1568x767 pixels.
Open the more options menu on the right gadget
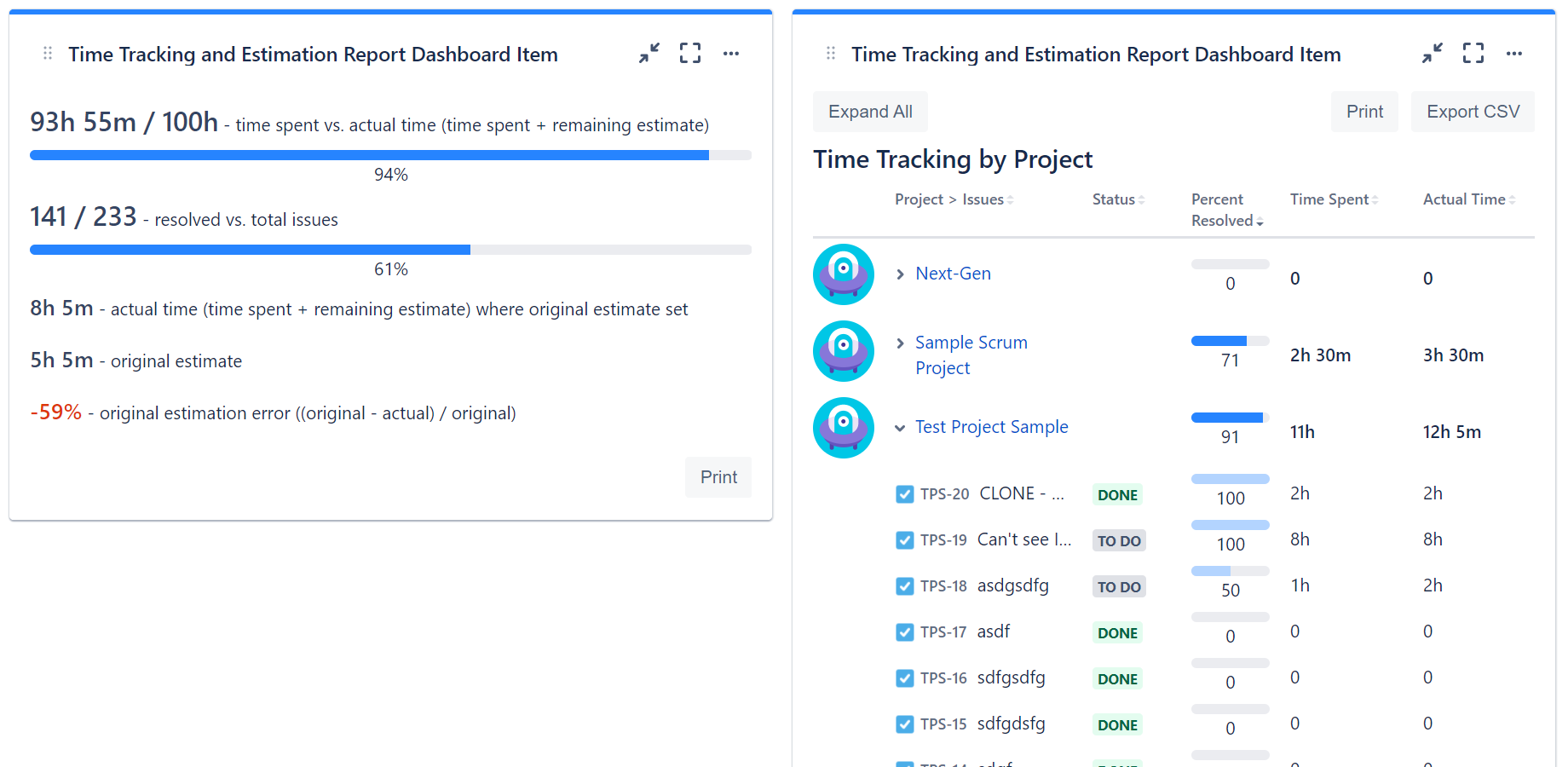(1514, 54)
